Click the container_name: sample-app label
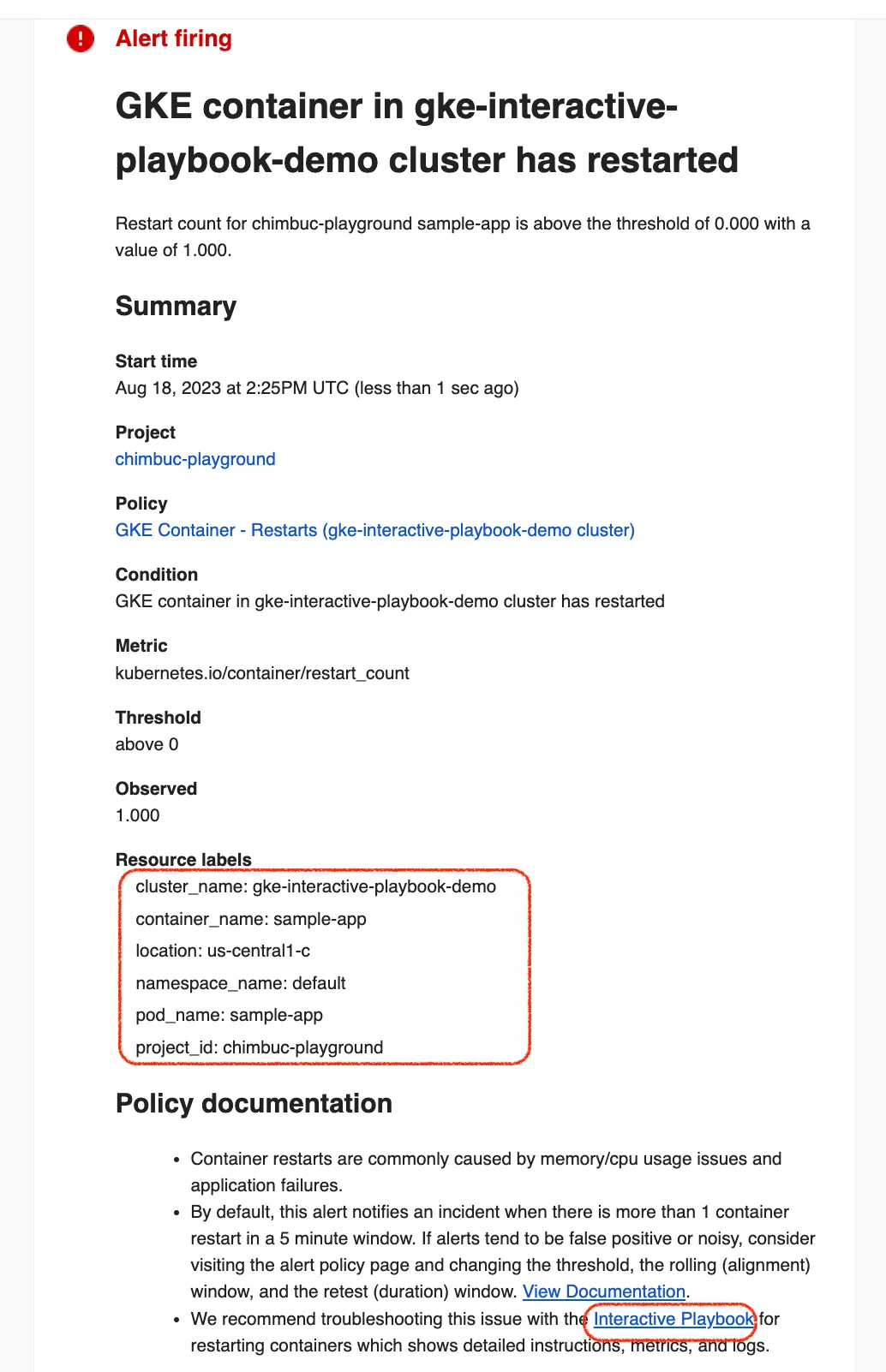886x1372 pixels. [251, 919]
